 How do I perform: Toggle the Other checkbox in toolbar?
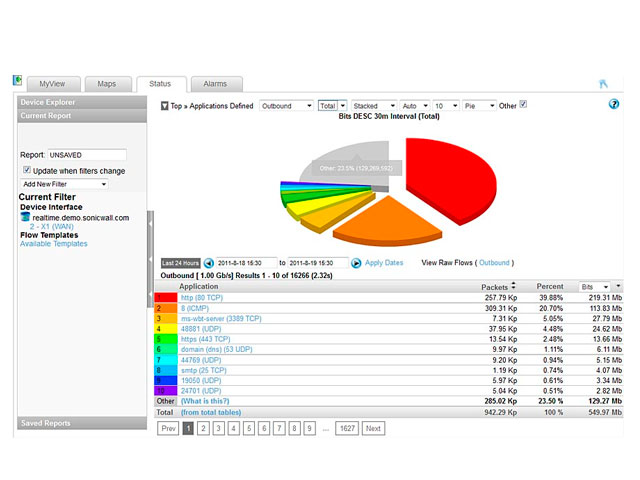pos(523,104)
